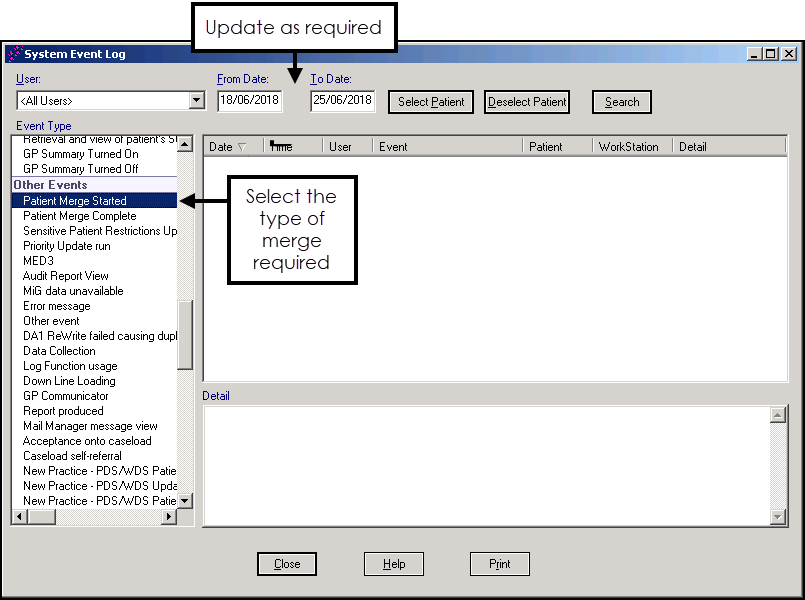Click the From Date field
805x600 pixels.
point(250,101)
